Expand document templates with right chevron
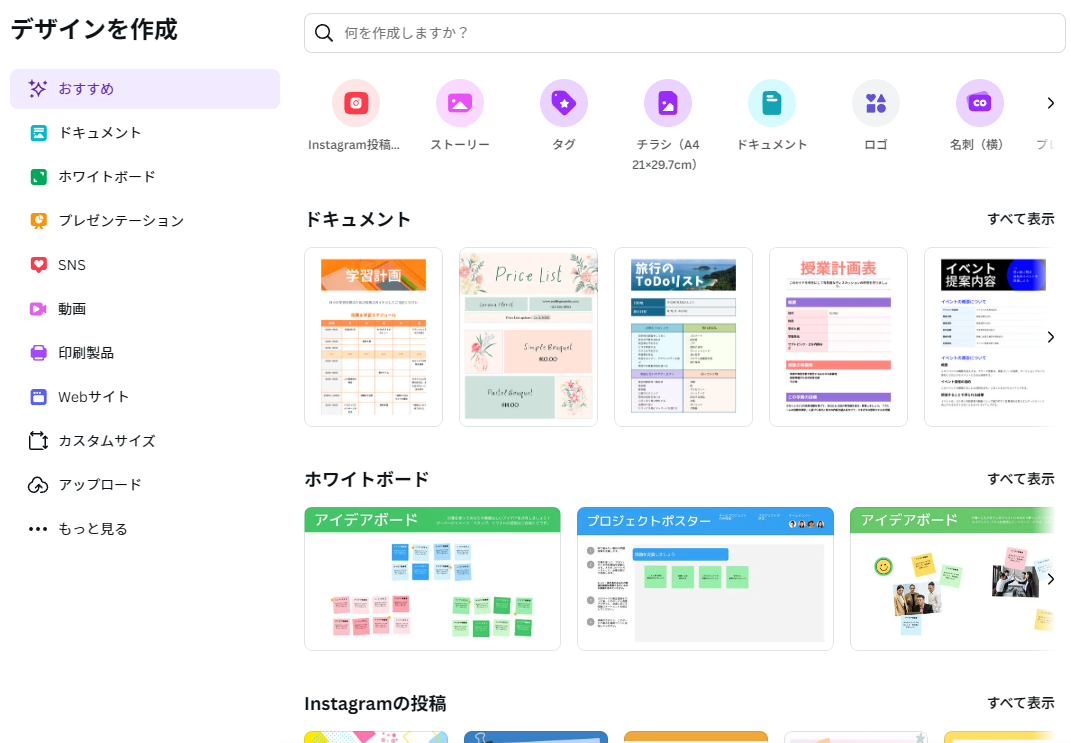The height and width of the screenshot is (743, 1071). [x=1050, y=337]
